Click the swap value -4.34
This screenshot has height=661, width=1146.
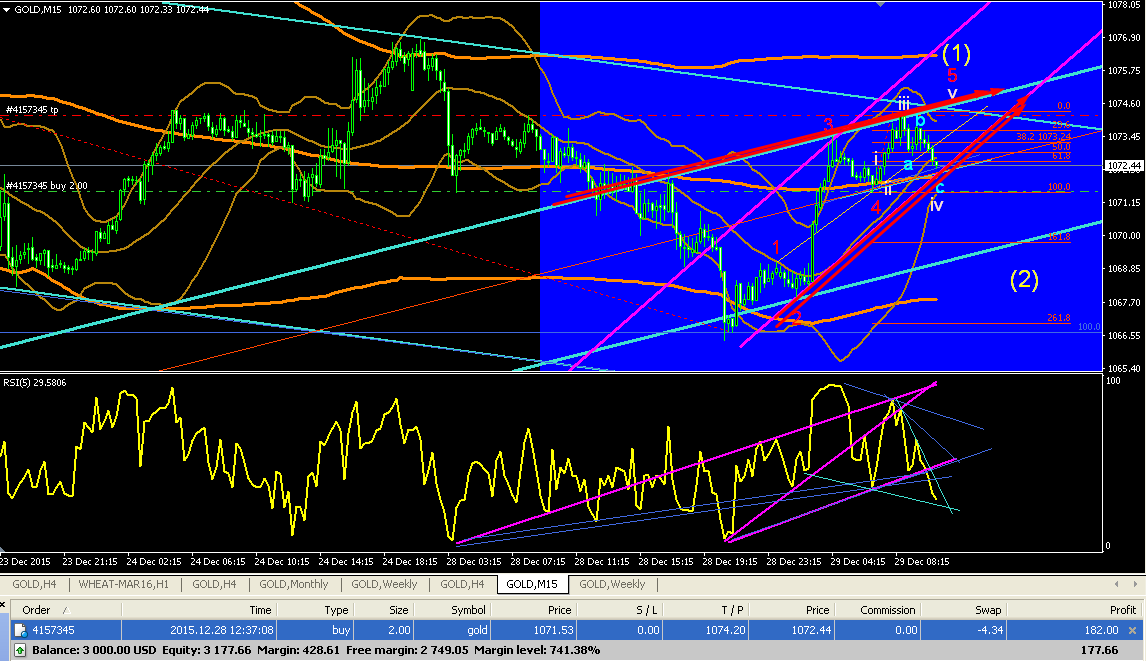pyautogui.click(x=990, y=630)
